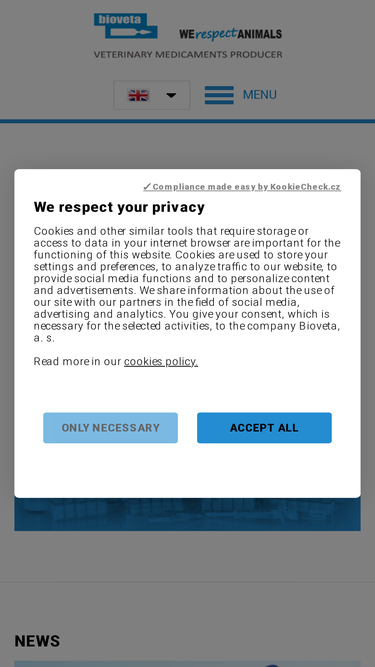This screenshot has height=667, width=375.
Task: Choose the ONLY NECESSARY button
Action: [111, 428]
